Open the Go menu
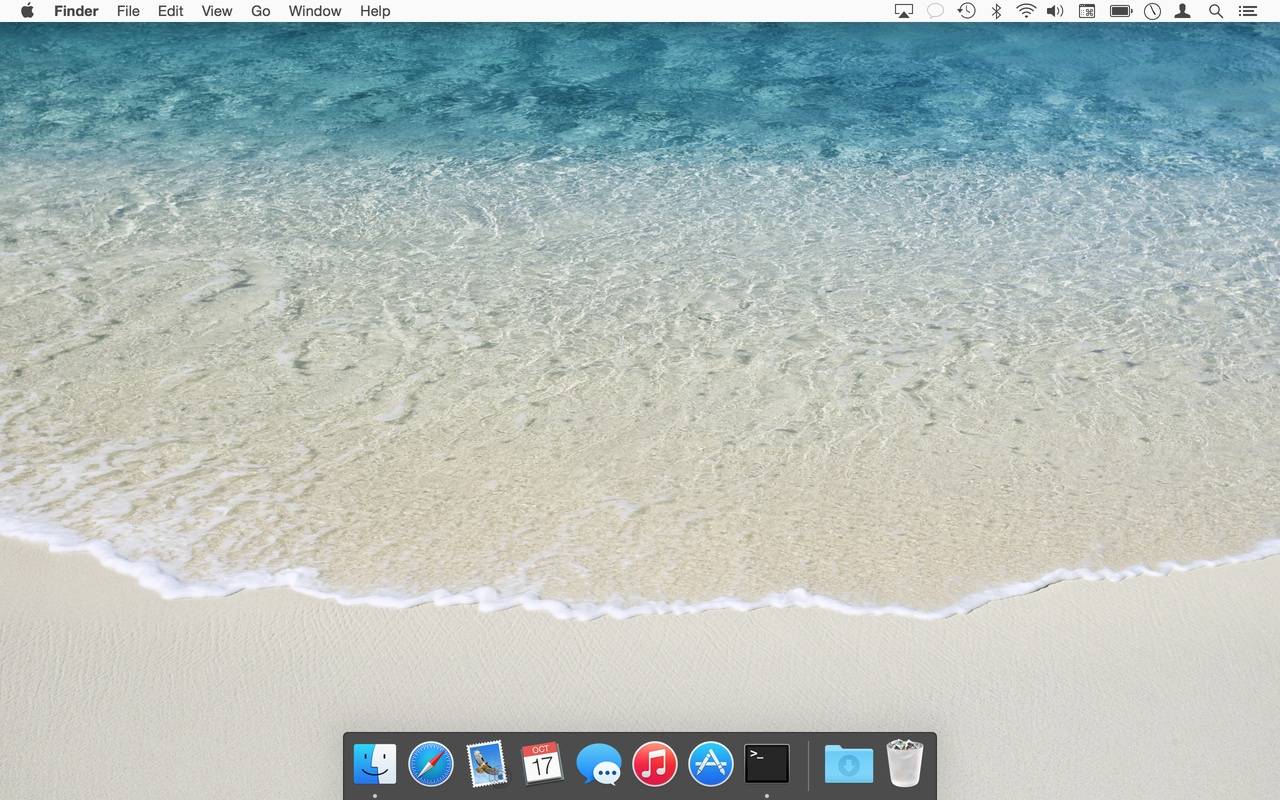 260,11
